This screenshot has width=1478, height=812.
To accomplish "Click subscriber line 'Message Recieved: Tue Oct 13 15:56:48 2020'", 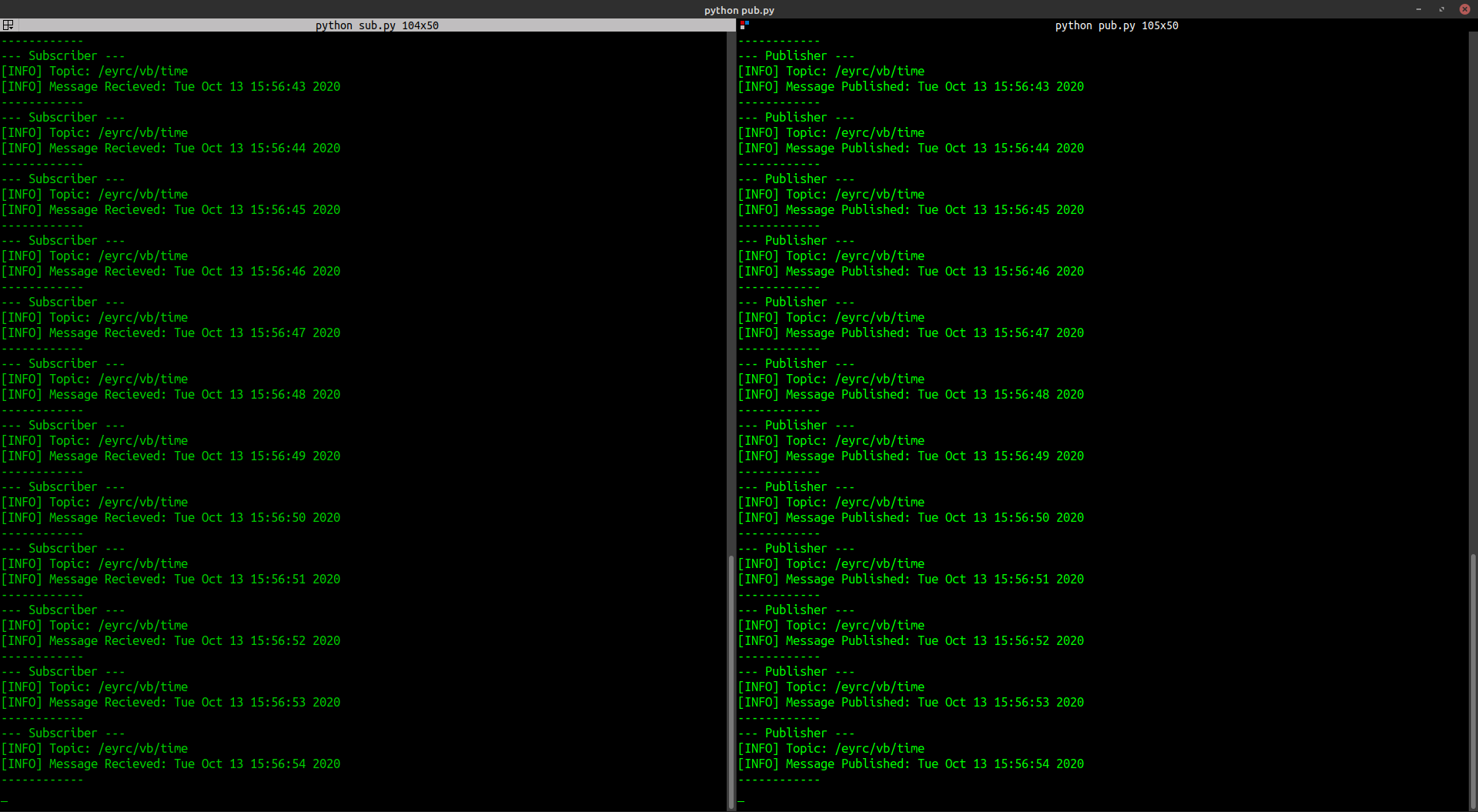I will (x=171, y=395).
